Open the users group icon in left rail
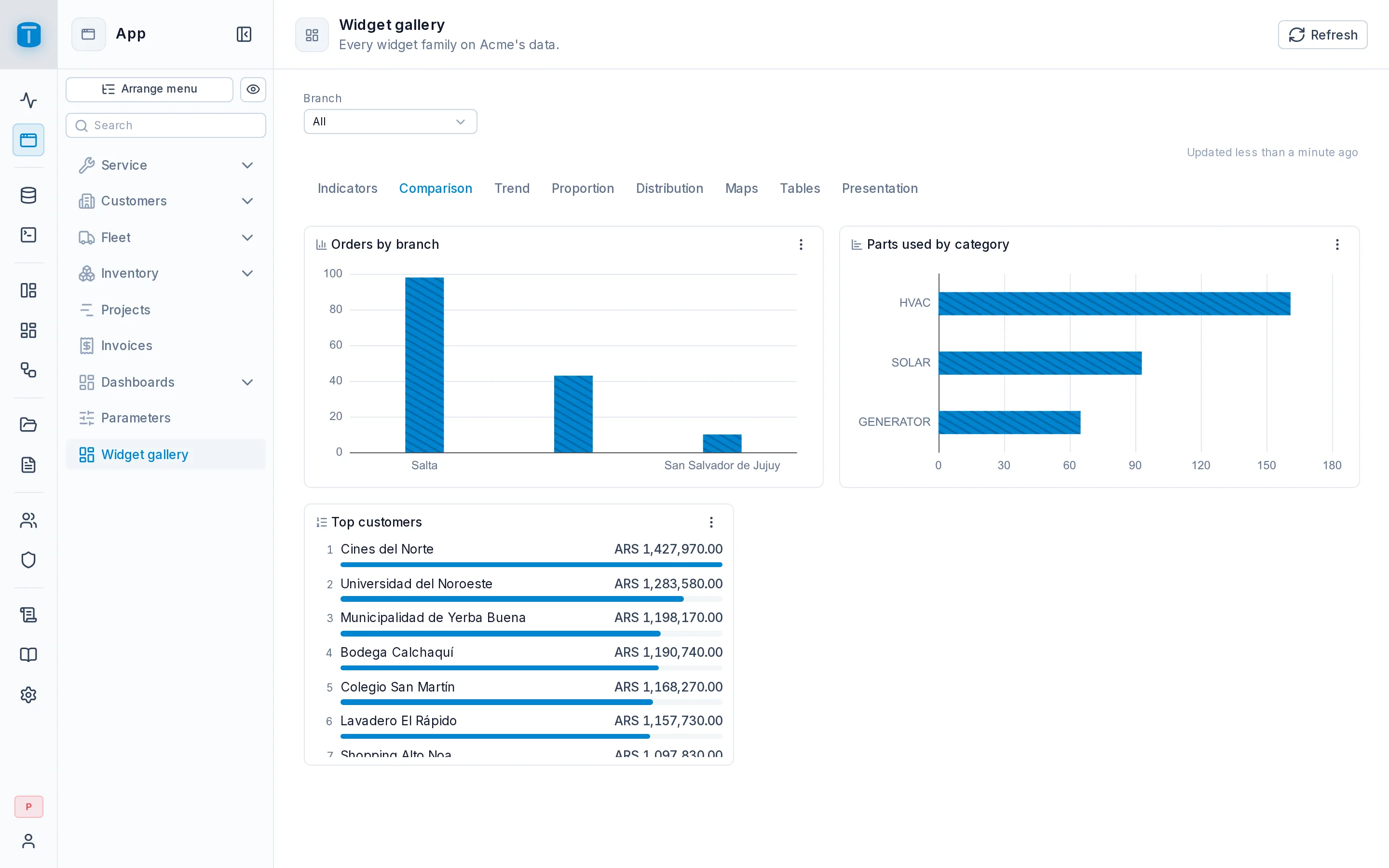 click(28, 520)
